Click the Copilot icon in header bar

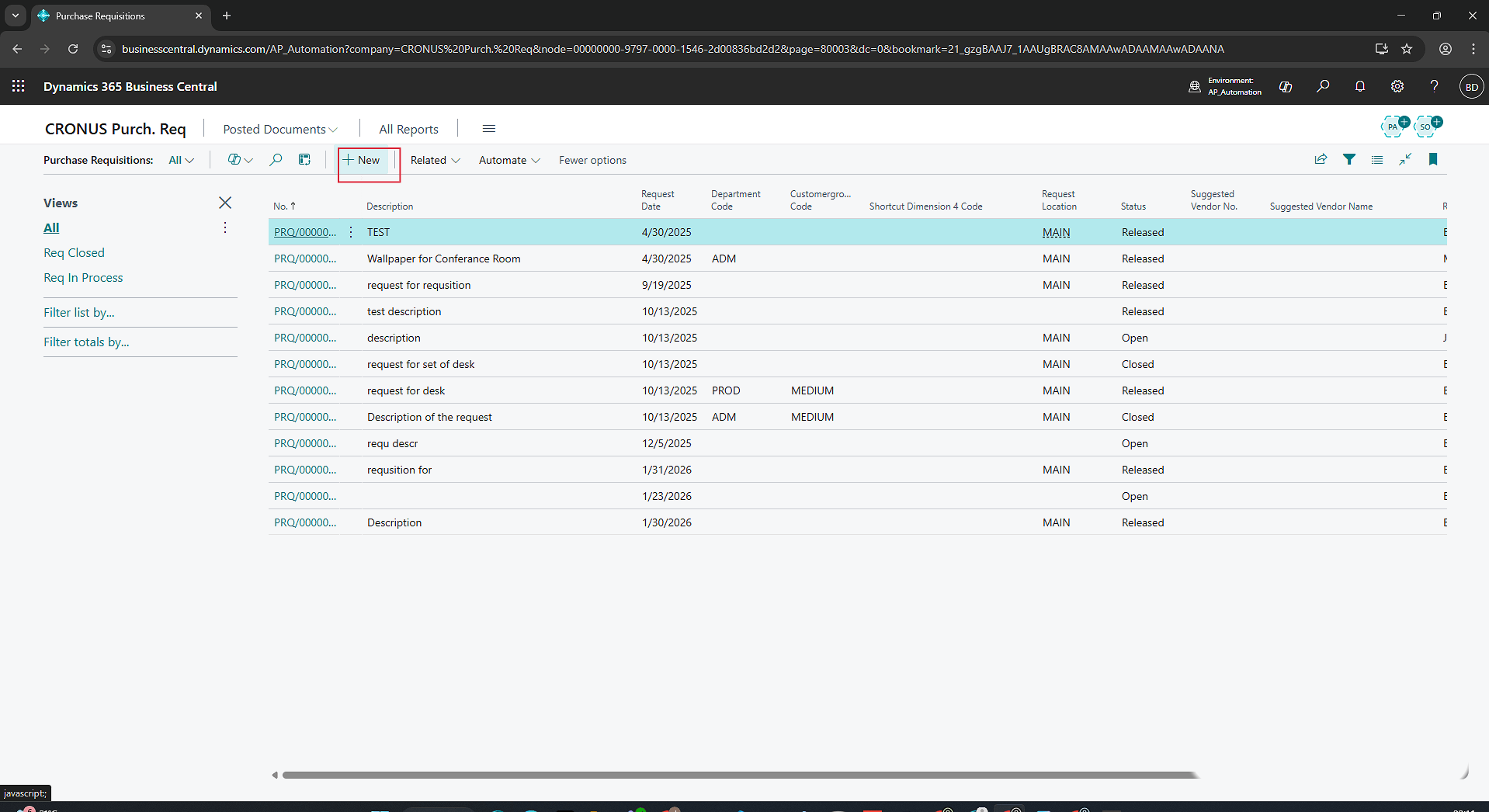(1286, 86)
